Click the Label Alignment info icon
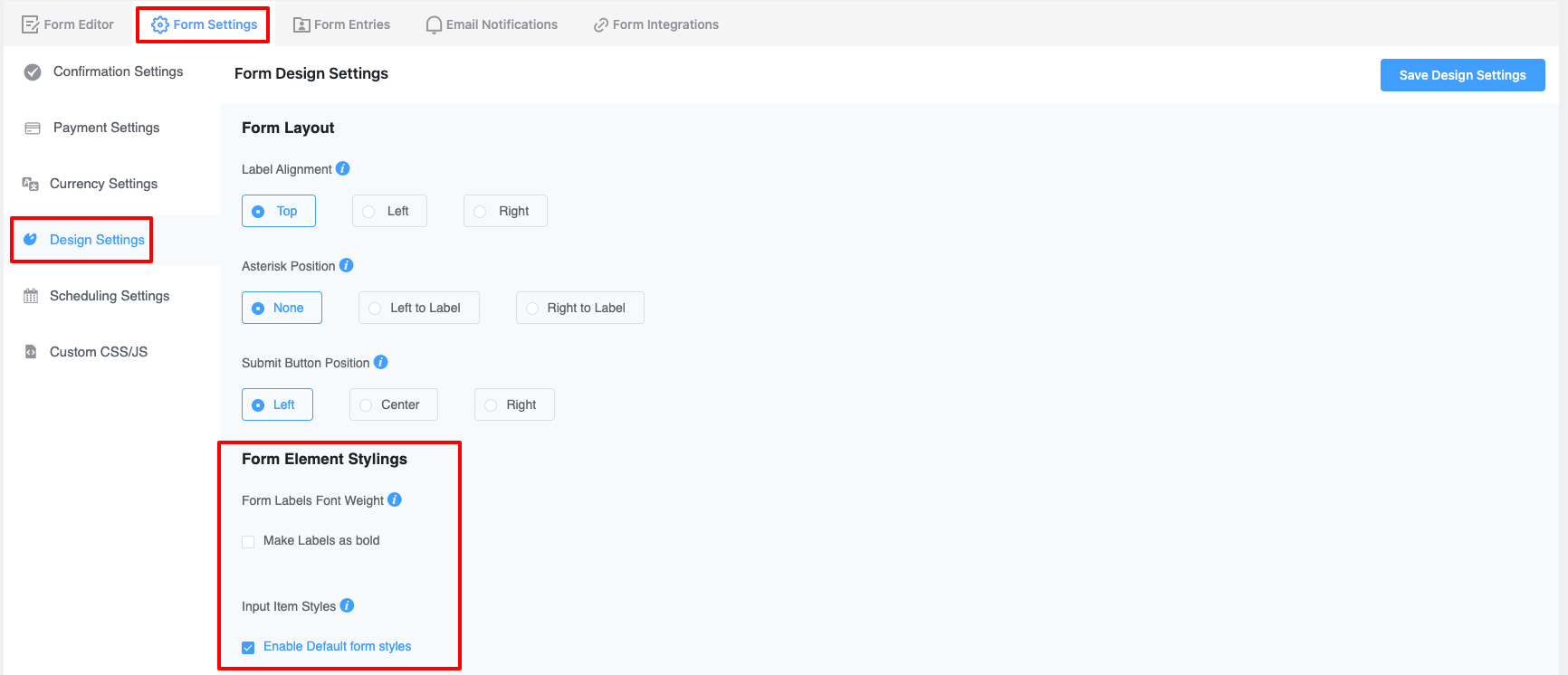Viewport: 1568px width, 675px height. point(342,168)
